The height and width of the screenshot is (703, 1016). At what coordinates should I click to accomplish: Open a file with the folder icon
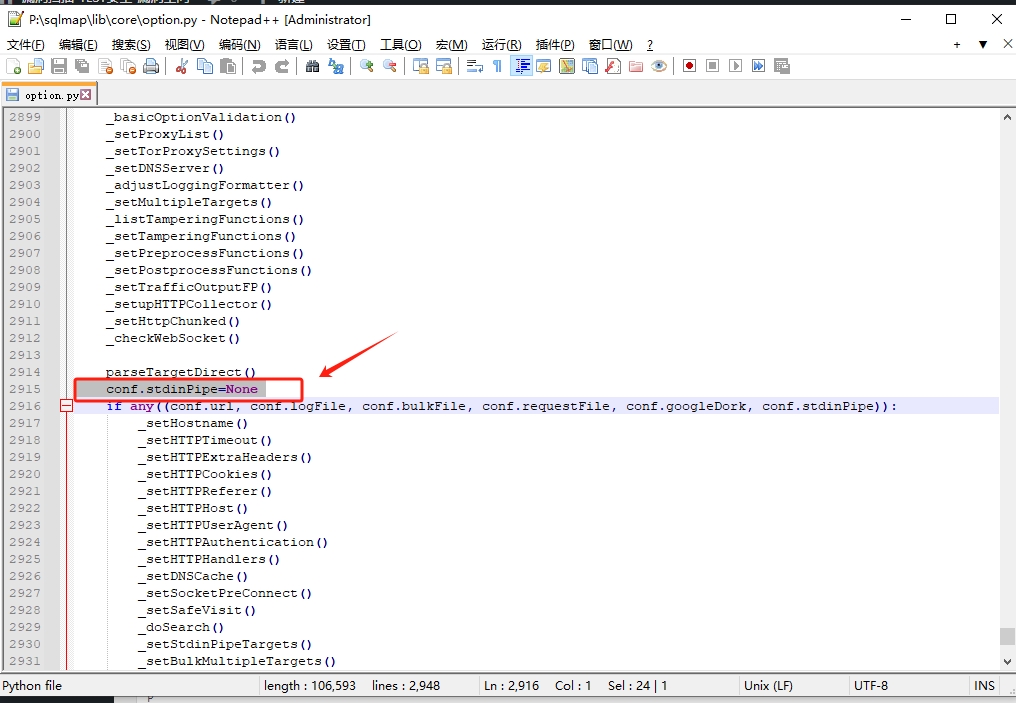(36, 66)
